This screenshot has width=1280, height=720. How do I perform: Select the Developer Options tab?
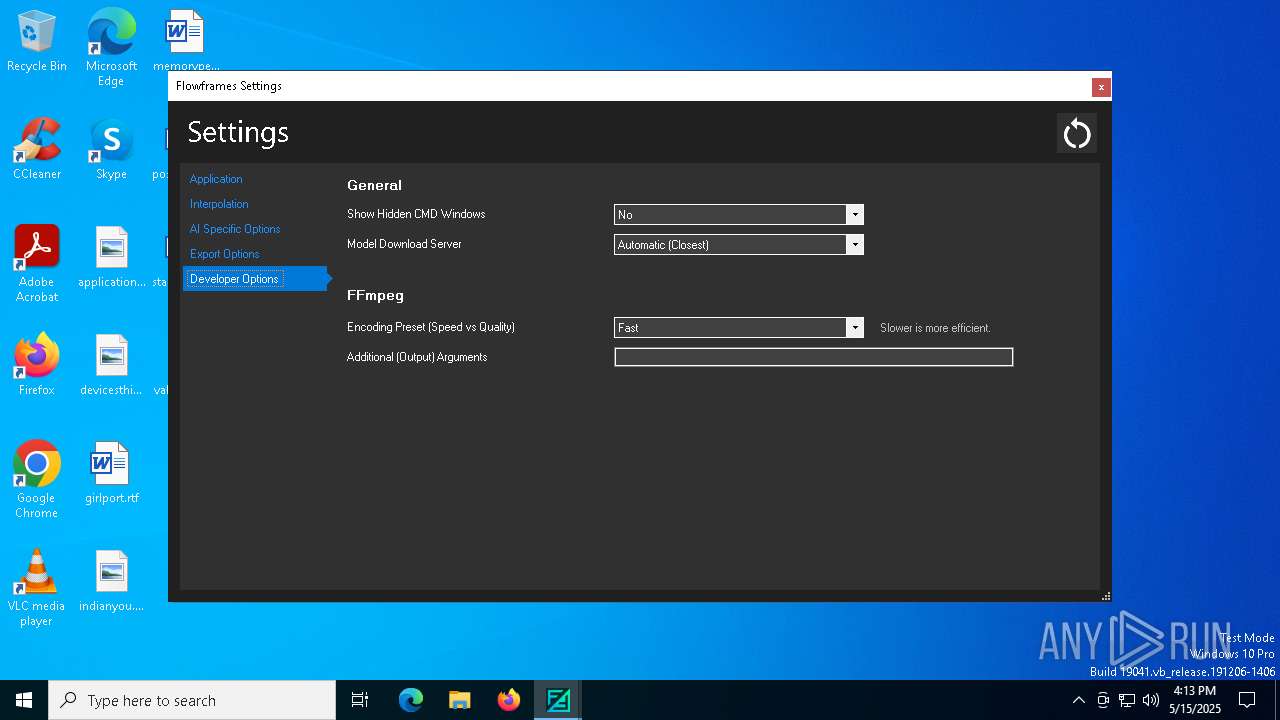(x=255, y=279)
